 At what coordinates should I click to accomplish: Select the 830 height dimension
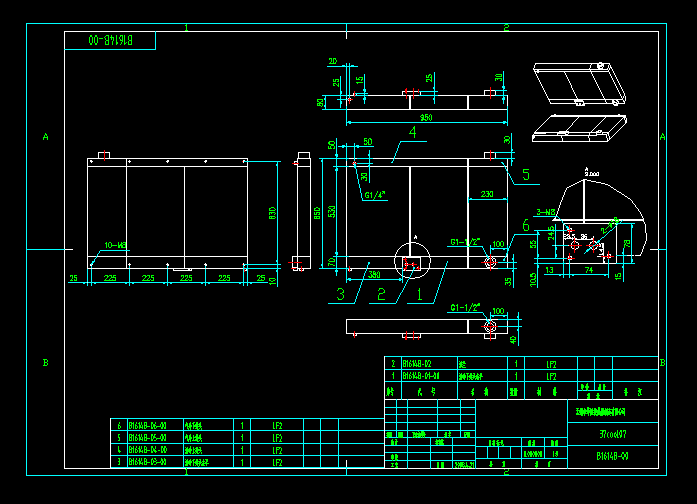tap(272, 213)
